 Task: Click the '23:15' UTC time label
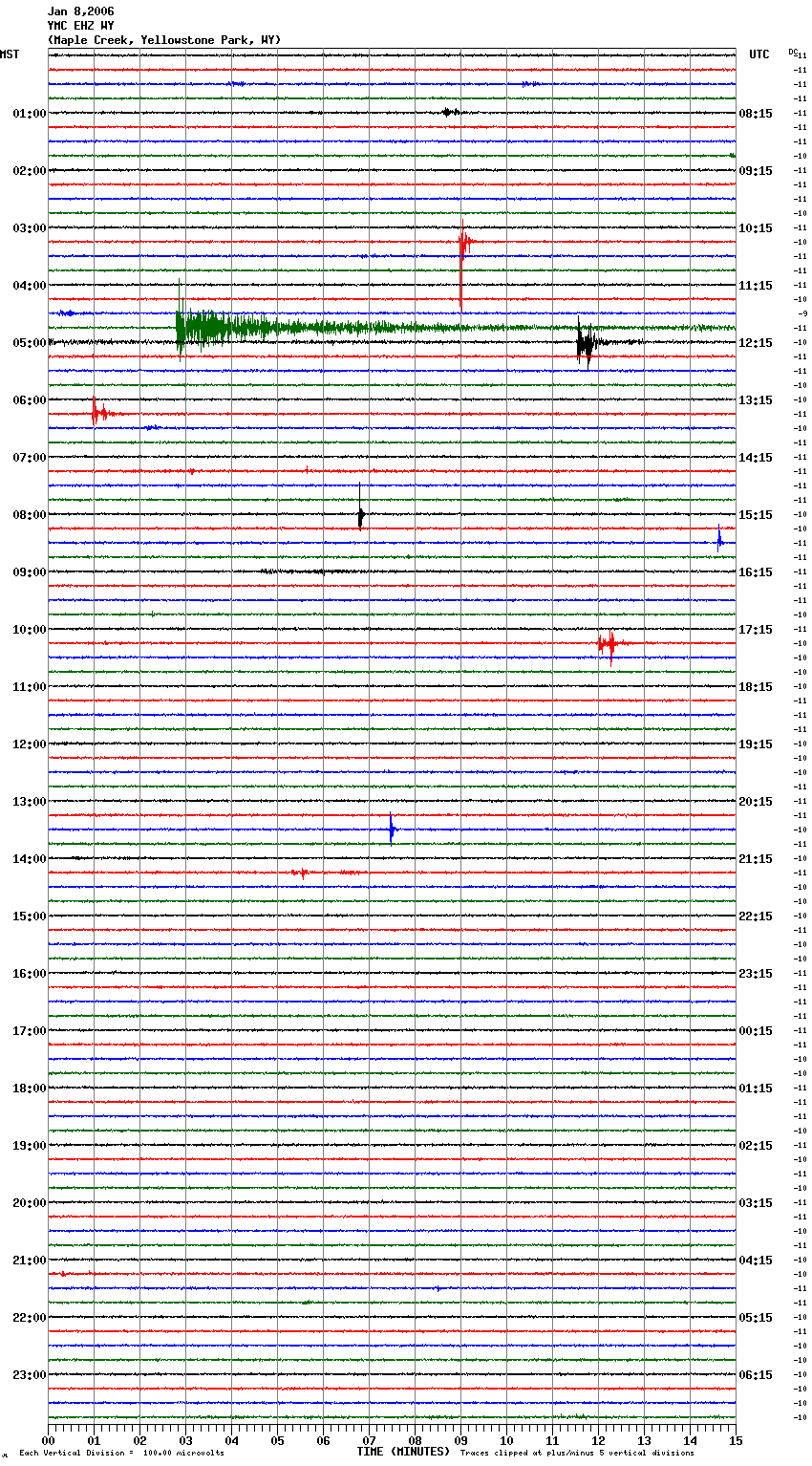click(x=756, y=974)
